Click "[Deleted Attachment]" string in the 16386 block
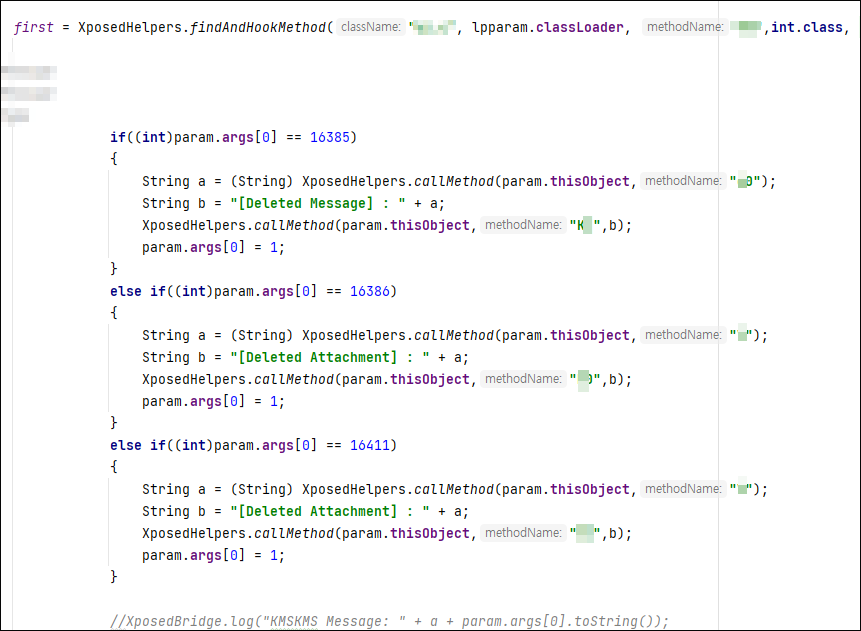The height and width of the screenshot is (631, 861). pos(329,358)
